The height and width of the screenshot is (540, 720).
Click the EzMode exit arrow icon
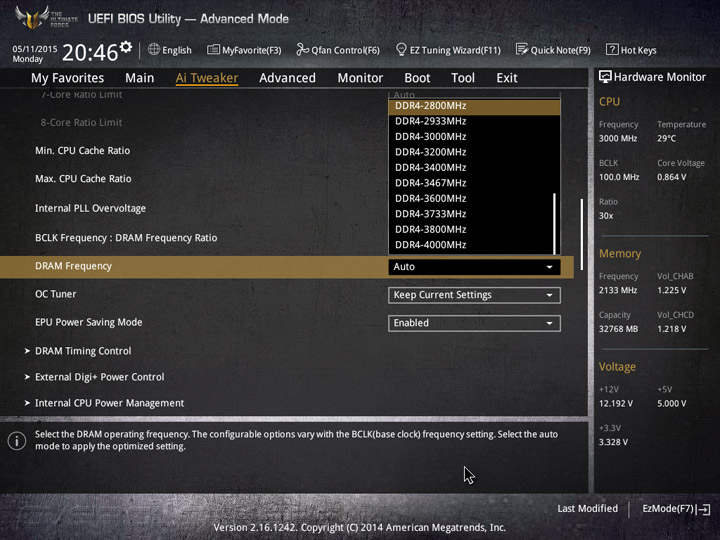coord(704,509)
